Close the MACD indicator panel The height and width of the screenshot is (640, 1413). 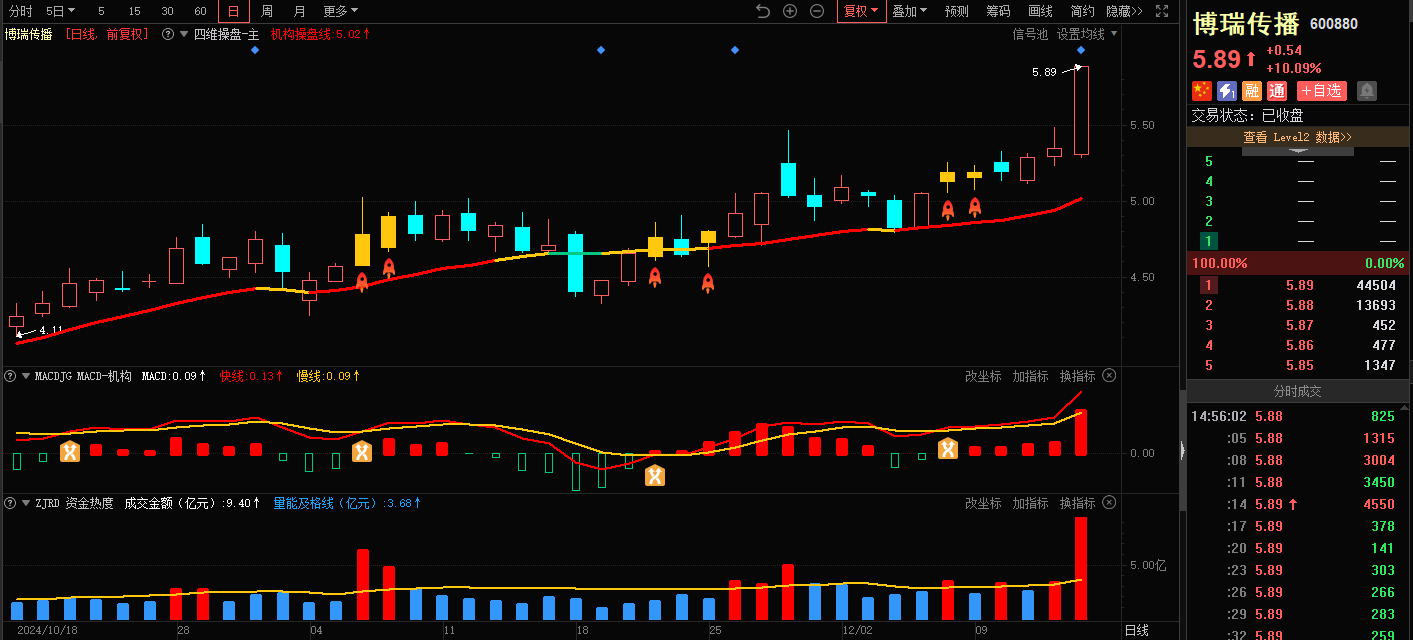click(1108, 376)
